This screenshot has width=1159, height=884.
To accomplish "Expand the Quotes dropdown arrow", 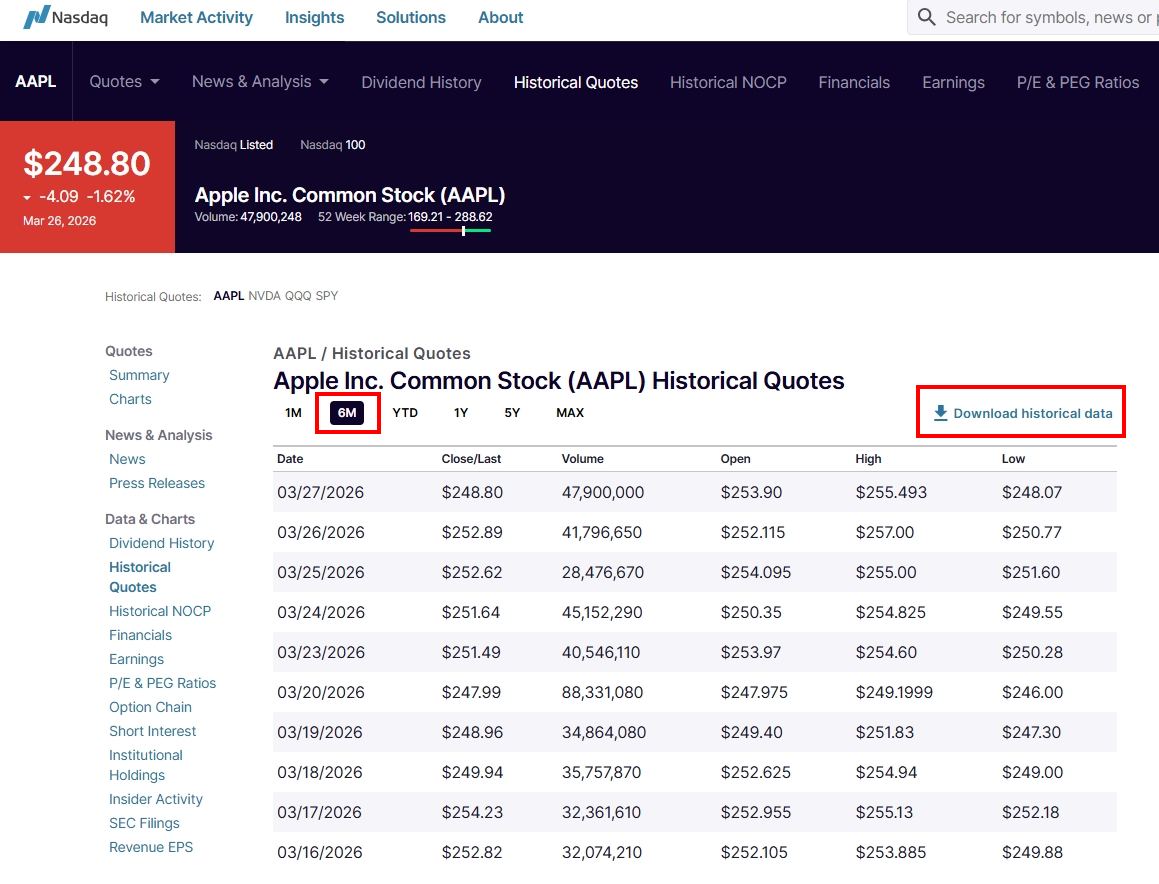I will click(x=154, y=82).
